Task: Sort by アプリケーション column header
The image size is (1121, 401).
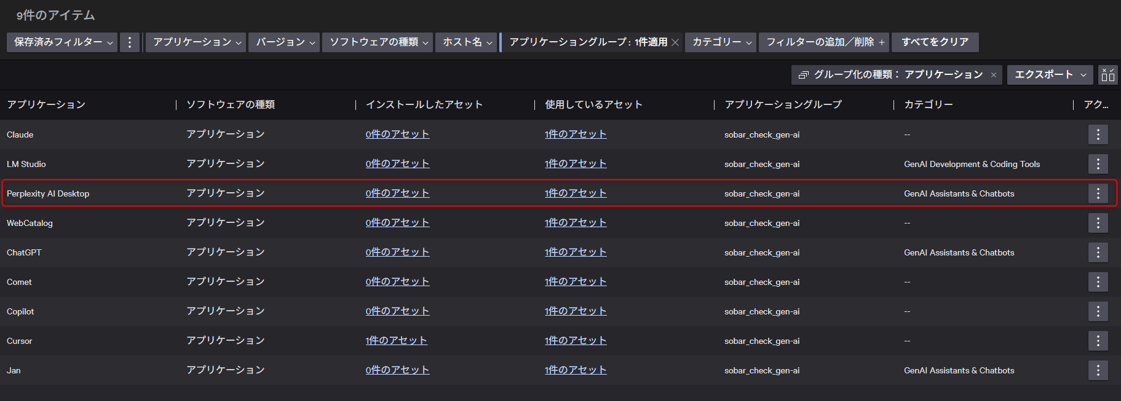Action: 46,104
